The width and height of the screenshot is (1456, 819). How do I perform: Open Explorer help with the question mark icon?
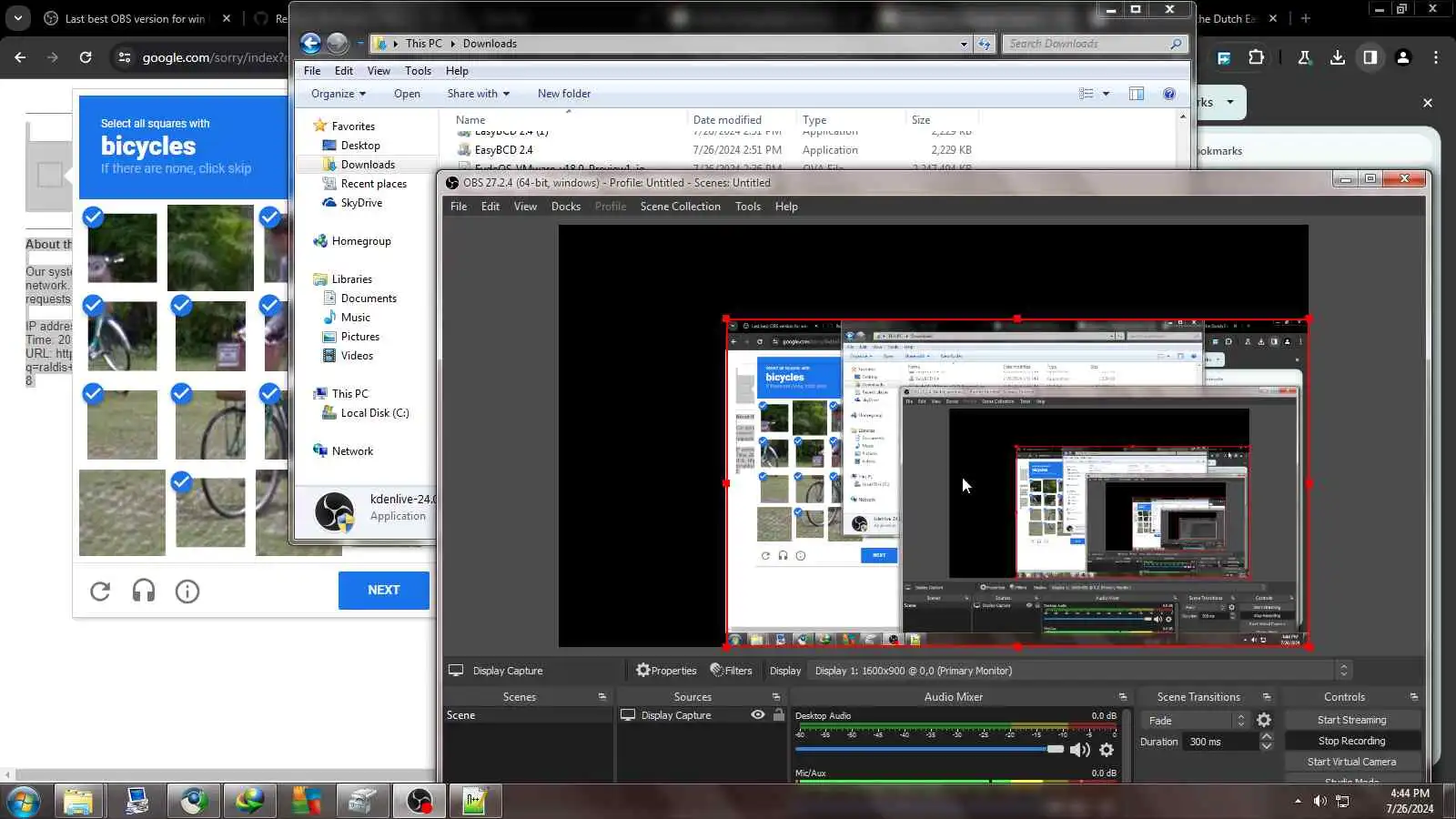(x=1169, y=94)
